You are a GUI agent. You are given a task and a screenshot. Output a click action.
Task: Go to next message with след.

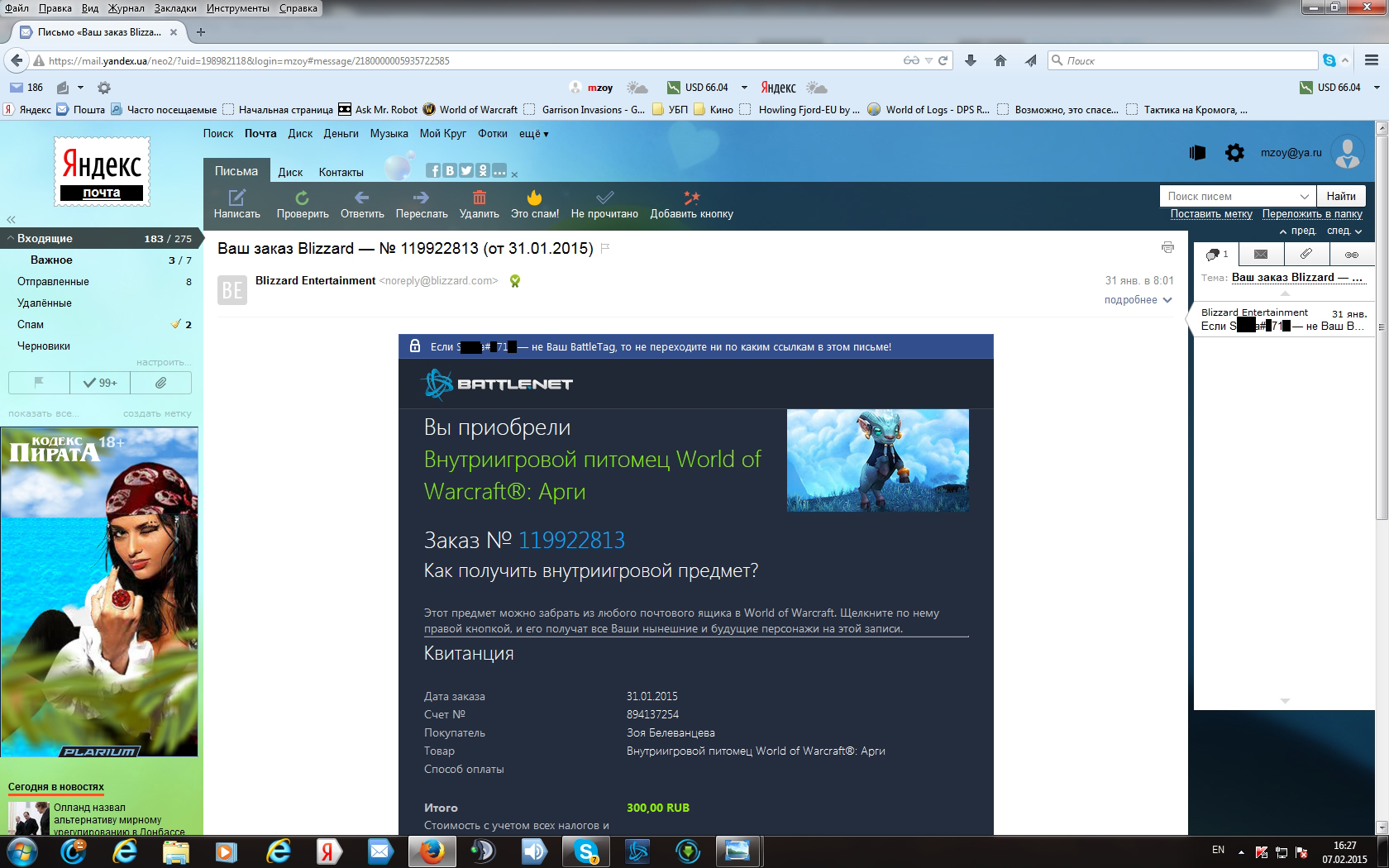[x=1344, y=231]
